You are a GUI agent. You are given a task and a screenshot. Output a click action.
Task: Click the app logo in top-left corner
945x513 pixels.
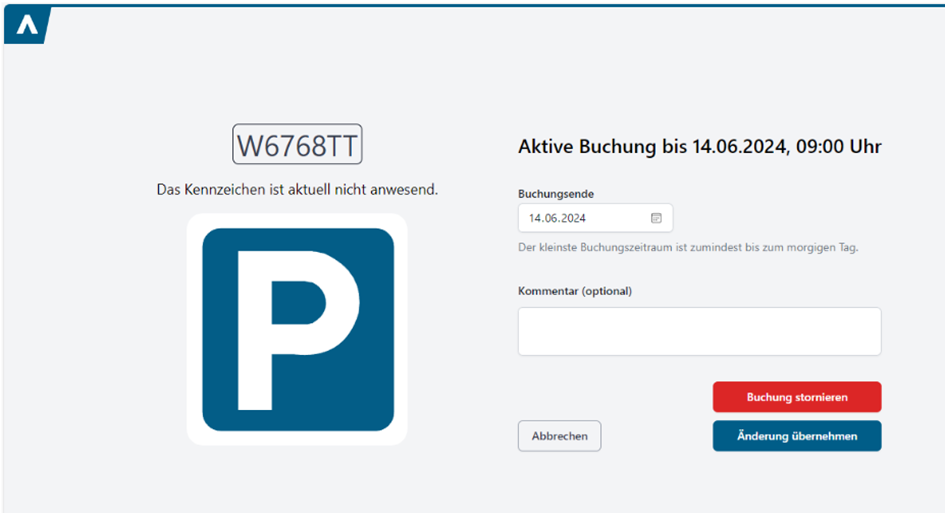point(27,25)
